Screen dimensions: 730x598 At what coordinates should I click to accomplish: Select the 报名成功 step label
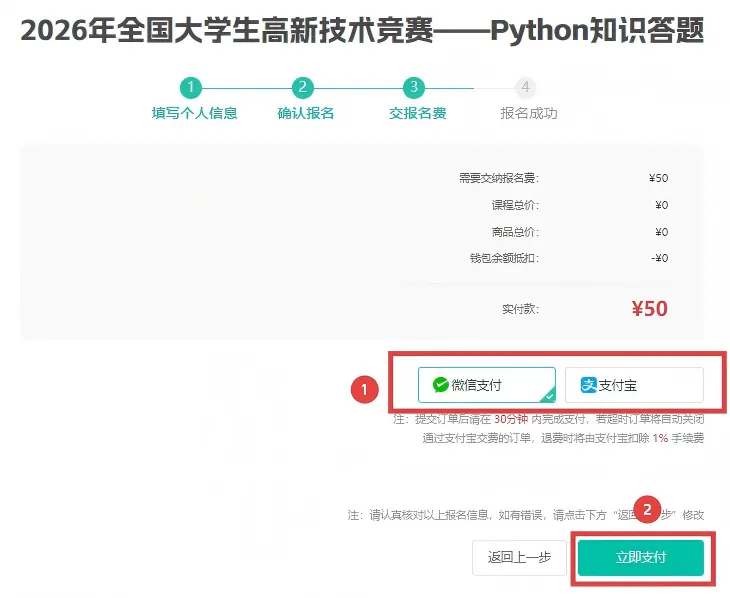(529, 113)
